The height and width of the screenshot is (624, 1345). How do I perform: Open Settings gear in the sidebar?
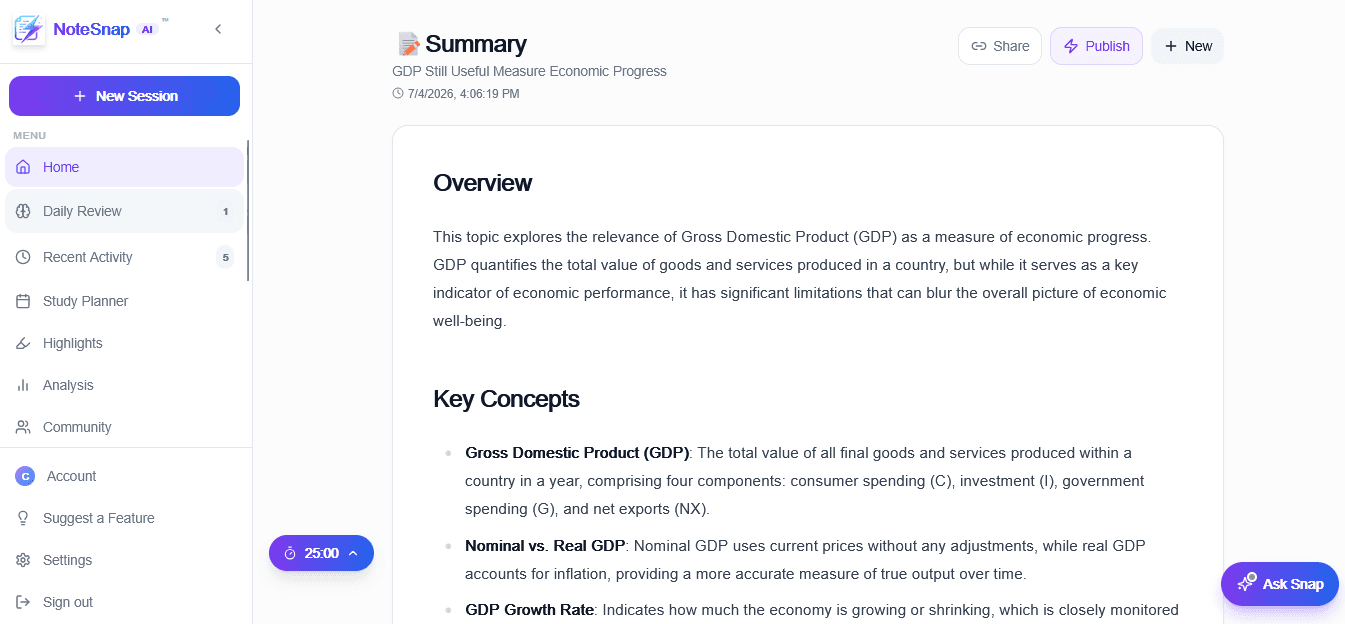tap(23, 560)
